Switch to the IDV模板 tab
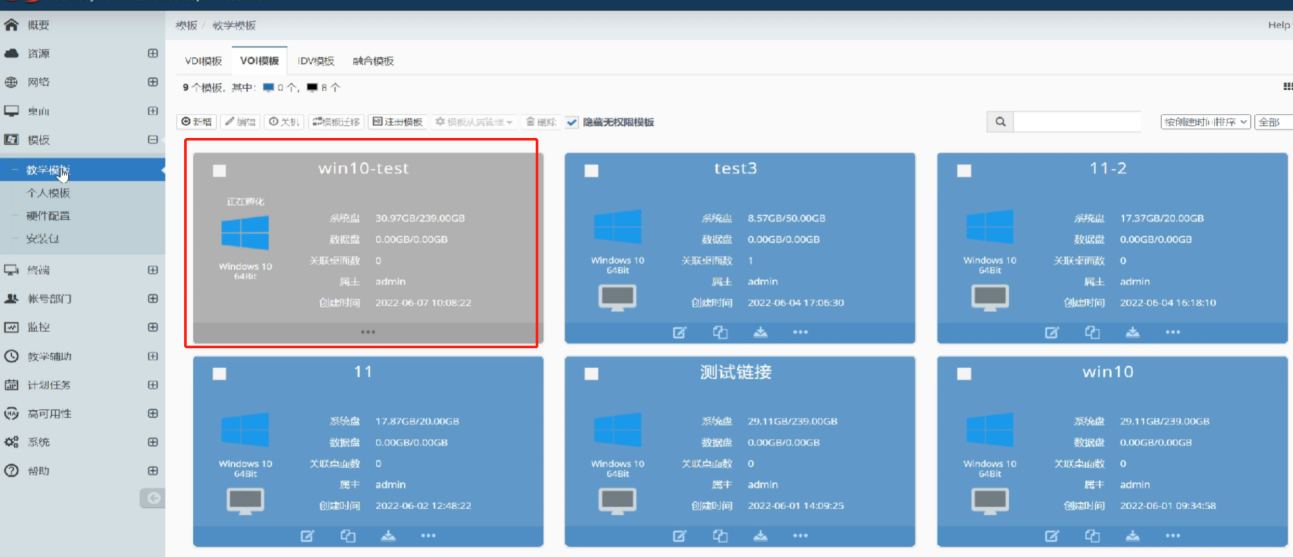 pos(316,61)
